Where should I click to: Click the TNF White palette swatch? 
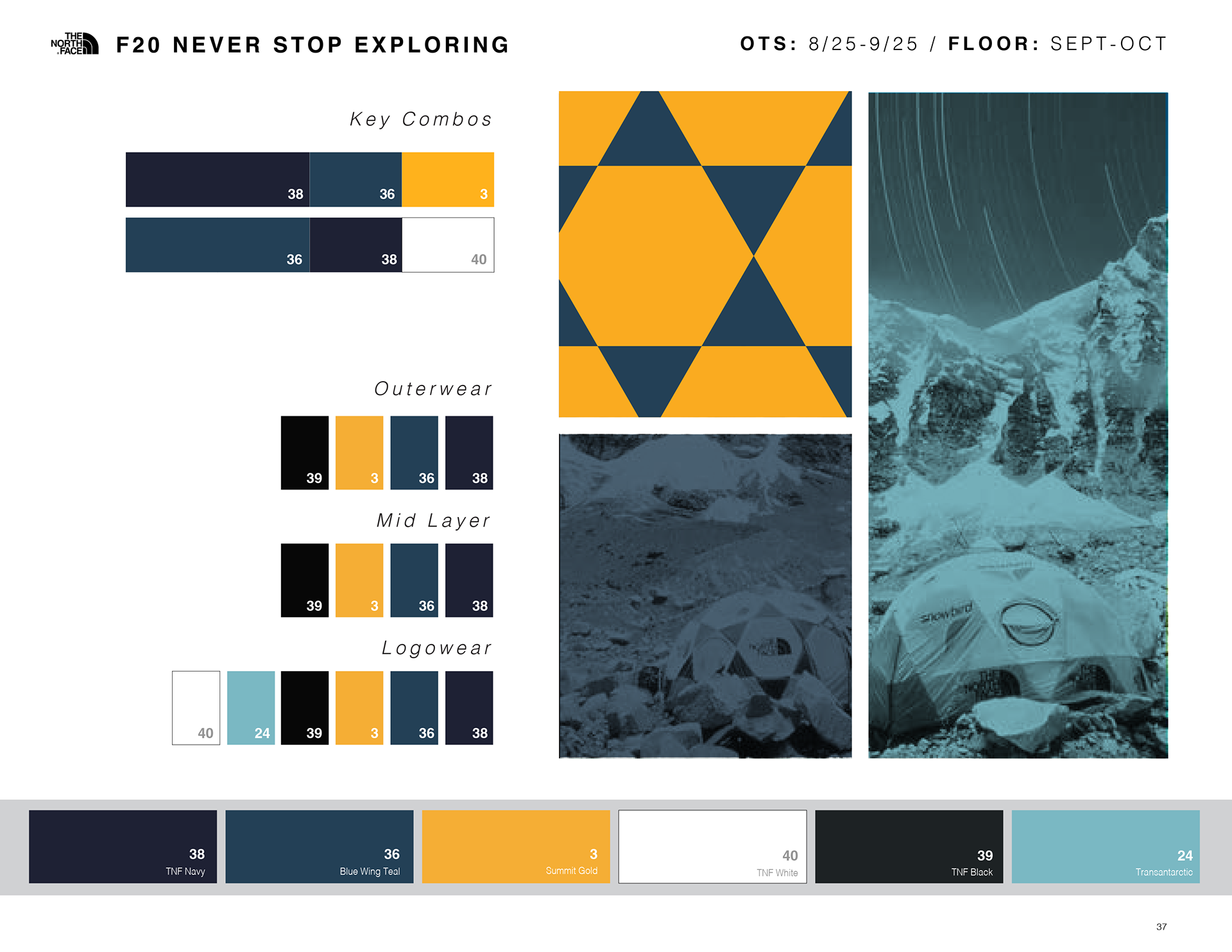coord(713,847)
